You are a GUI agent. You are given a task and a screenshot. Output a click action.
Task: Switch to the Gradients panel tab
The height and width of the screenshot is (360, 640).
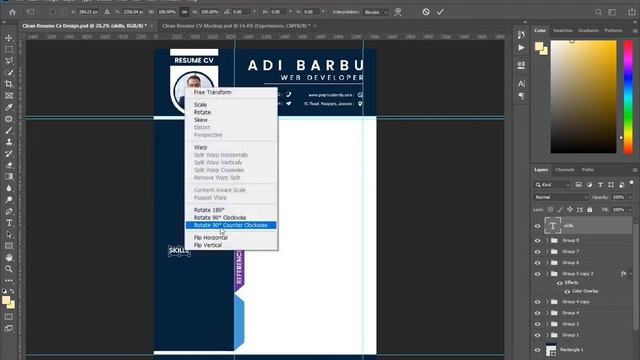588,31
